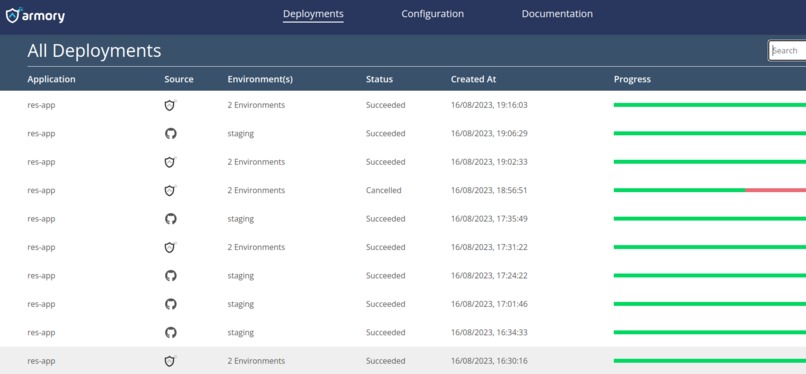This screenshot has height=374, width=806.
Task: Click GitHub source icon for 17:24:22 deployment
Action: 171,275
